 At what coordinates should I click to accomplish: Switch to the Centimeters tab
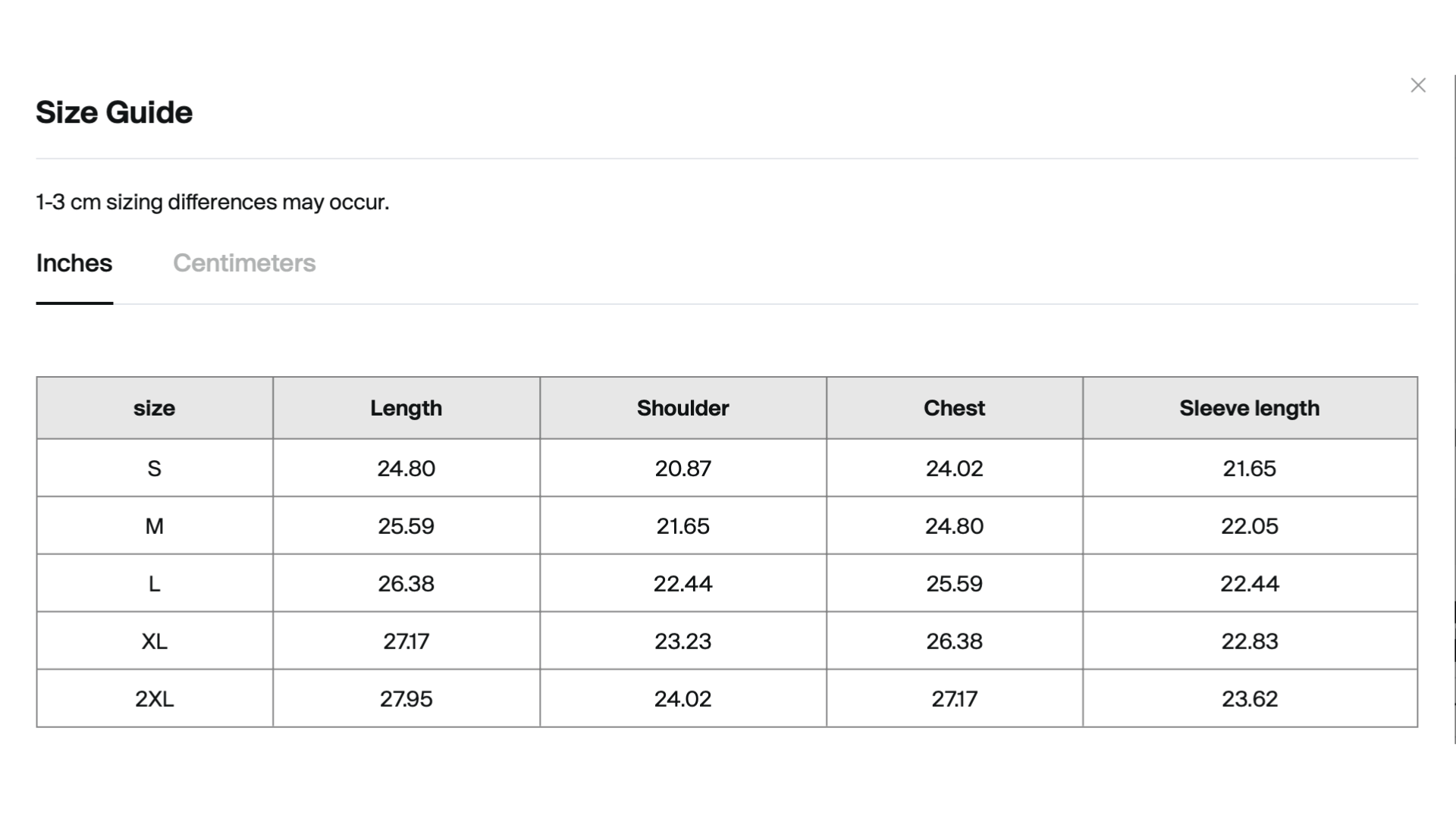pyautogui.click(x=244, y=263)
